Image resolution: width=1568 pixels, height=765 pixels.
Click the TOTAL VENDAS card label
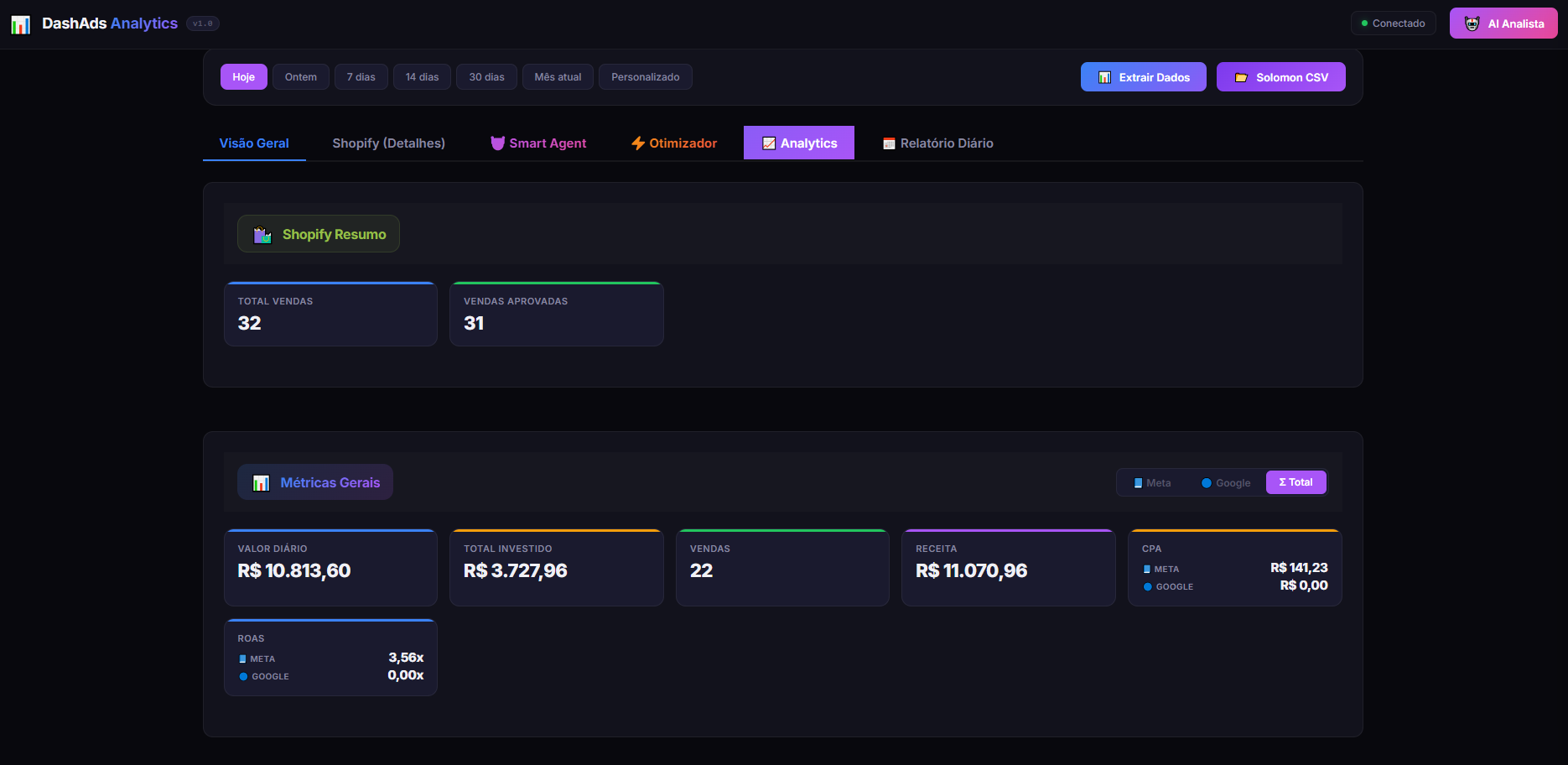click(276, 301)
